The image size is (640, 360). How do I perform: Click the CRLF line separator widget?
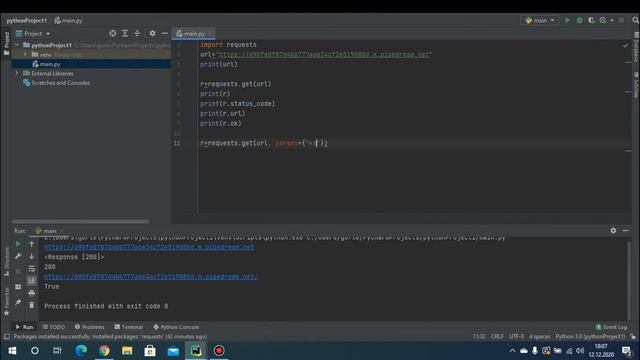point(497,337)
